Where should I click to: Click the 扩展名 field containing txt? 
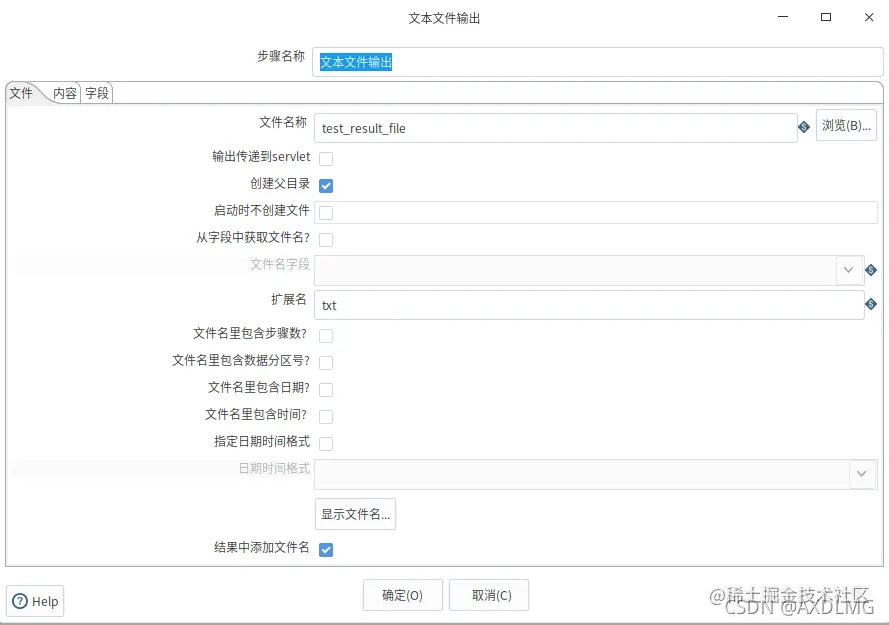[589, 305]
